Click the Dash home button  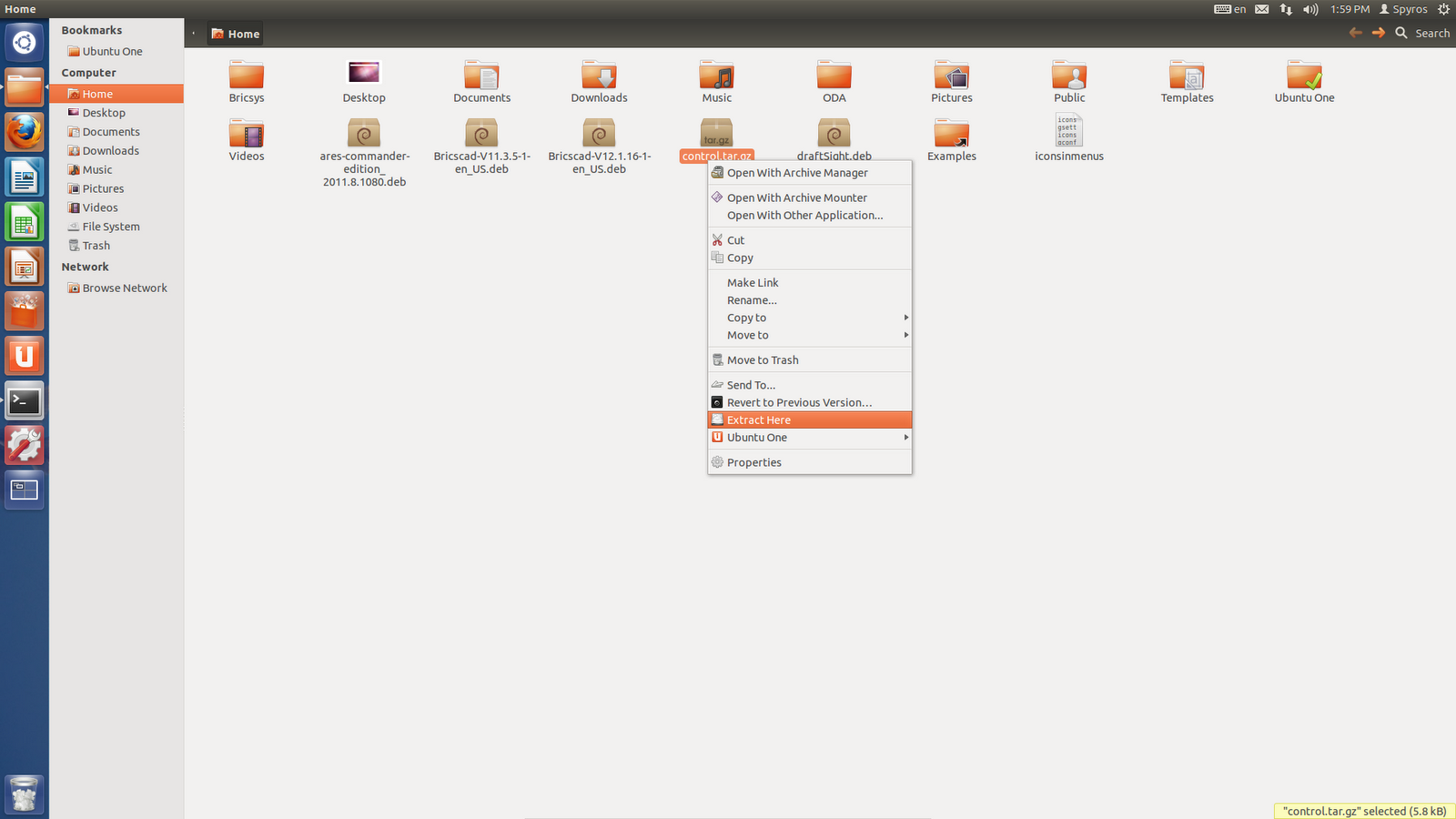[x=25, y=42]
